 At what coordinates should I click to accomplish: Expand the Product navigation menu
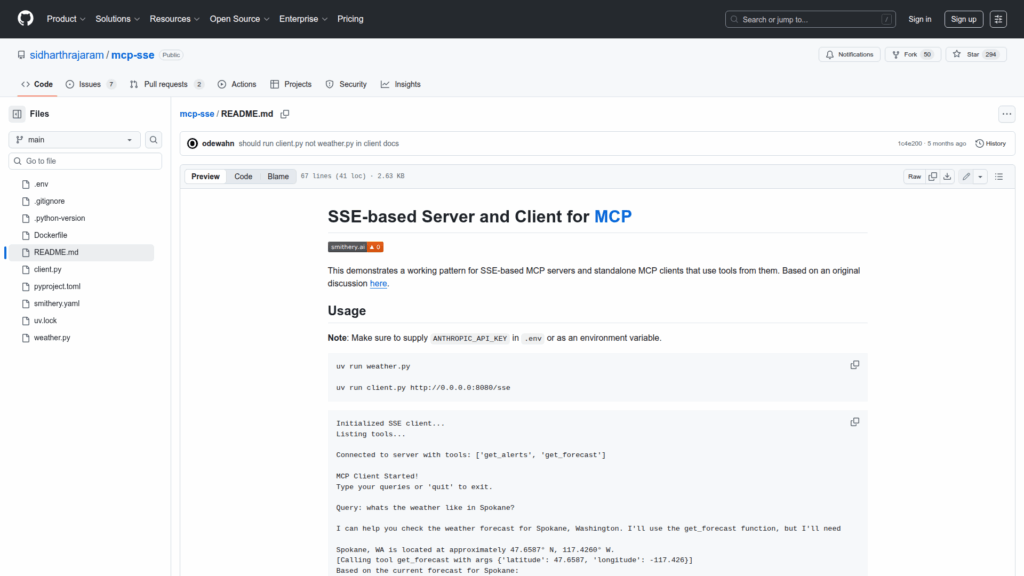pos(66,19)
